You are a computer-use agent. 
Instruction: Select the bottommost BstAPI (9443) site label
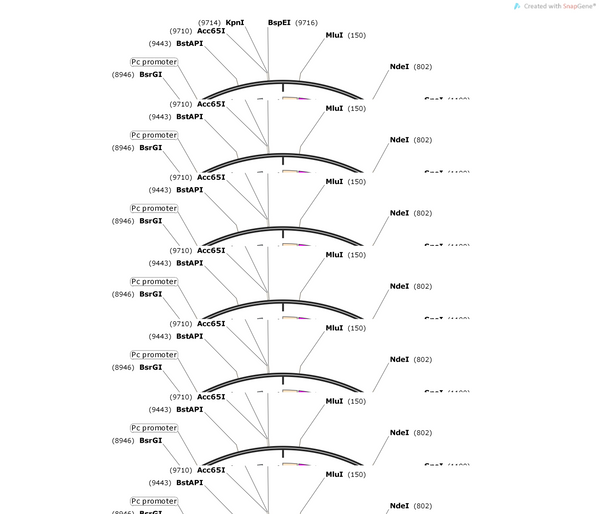point(176,483)
